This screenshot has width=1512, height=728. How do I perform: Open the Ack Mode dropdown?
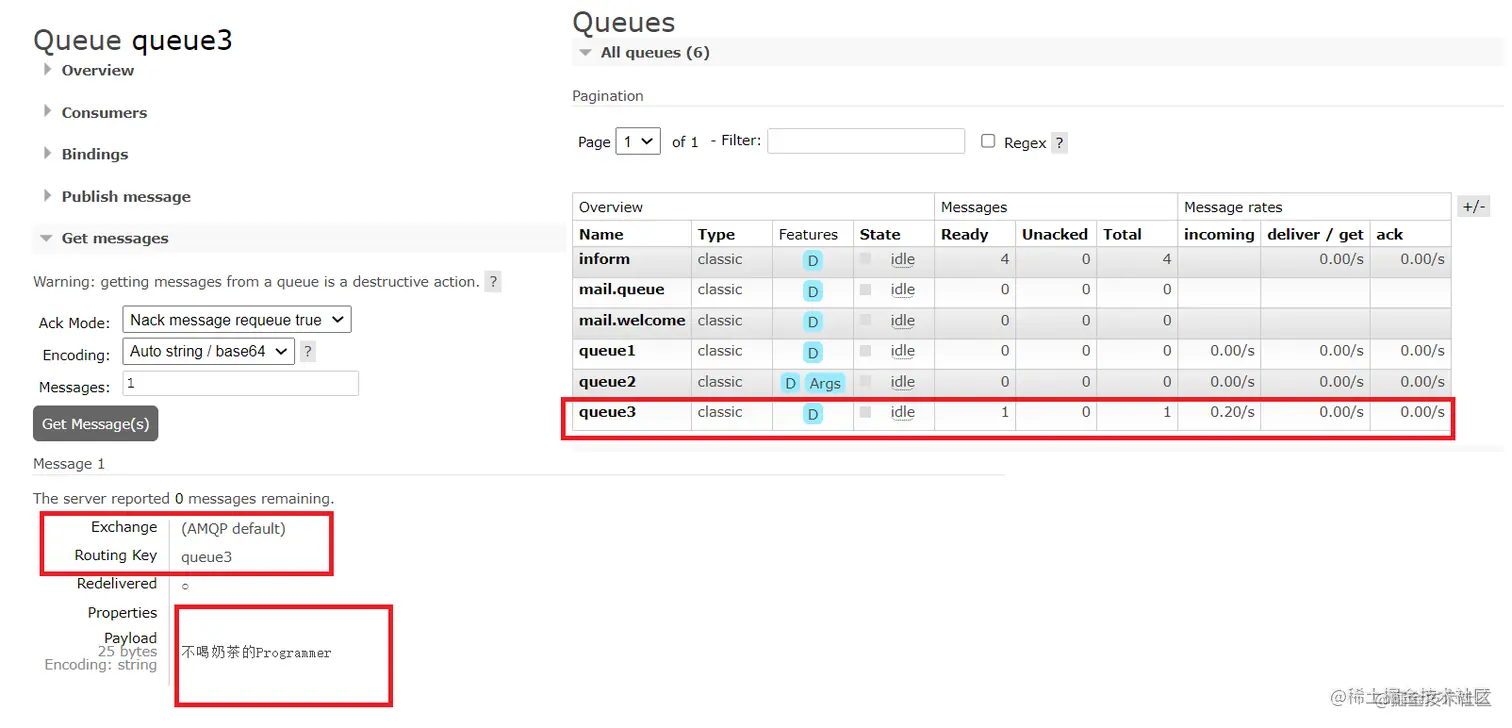tap(236, 320)
